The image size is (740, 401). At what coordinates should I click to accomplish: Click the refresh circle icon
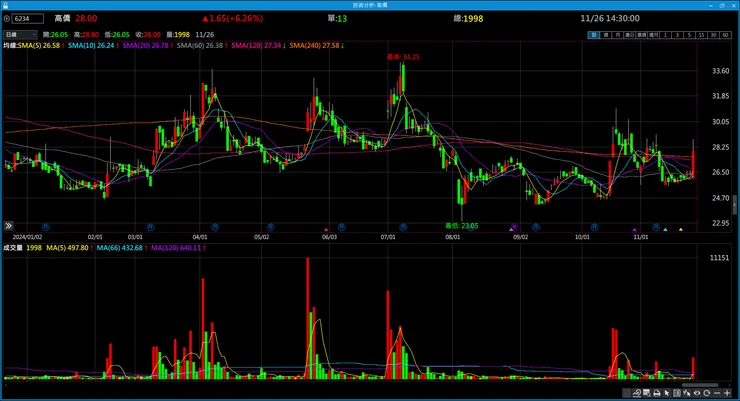[x=706, y=393]
